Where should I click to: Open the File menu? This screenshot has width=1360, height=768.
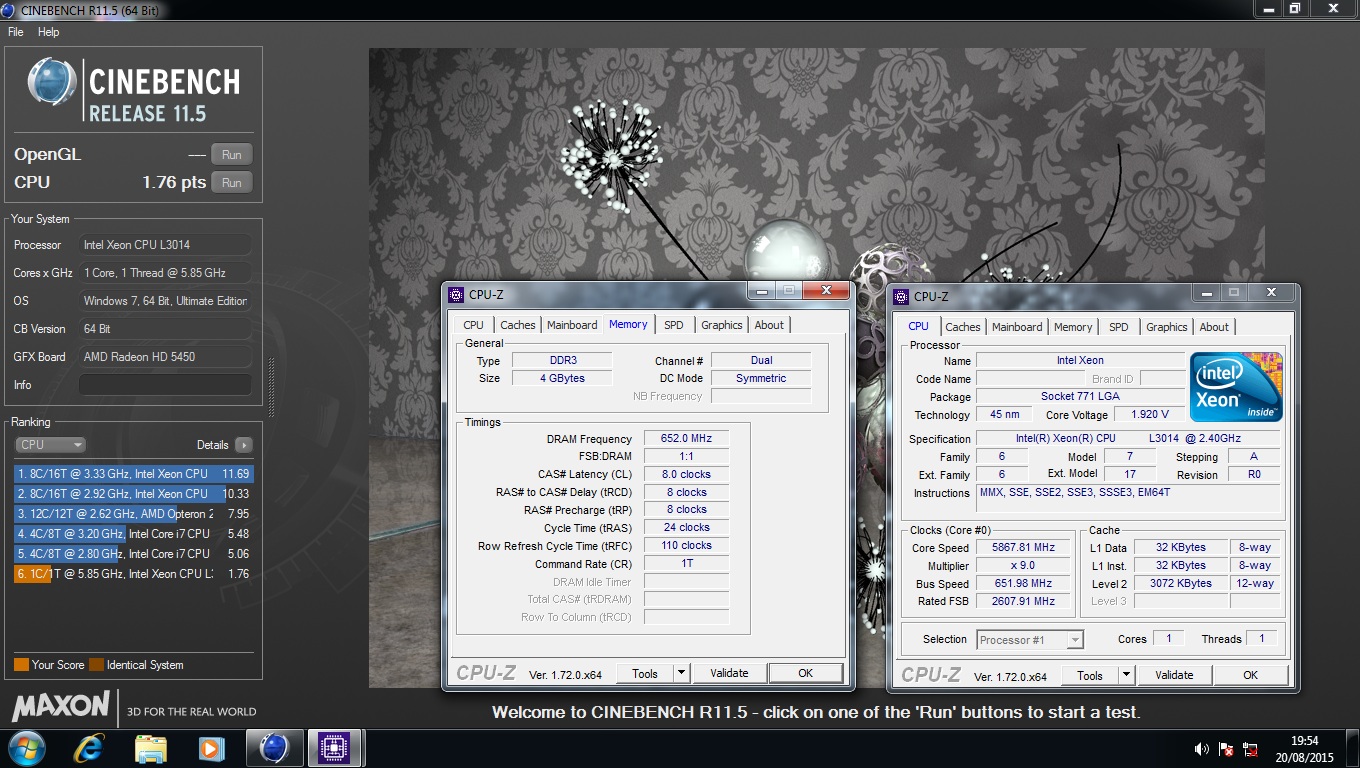16,32
